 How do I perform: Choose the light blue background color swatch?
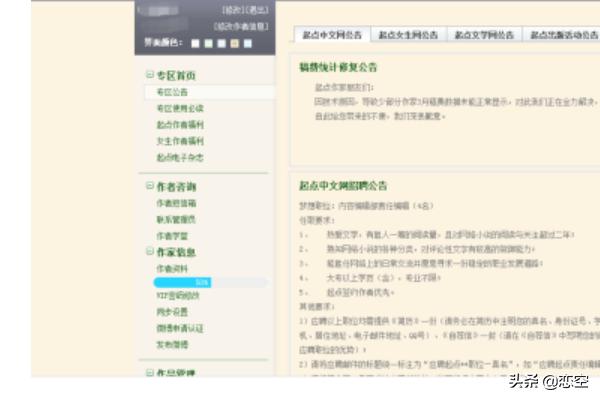click(248, 43)
